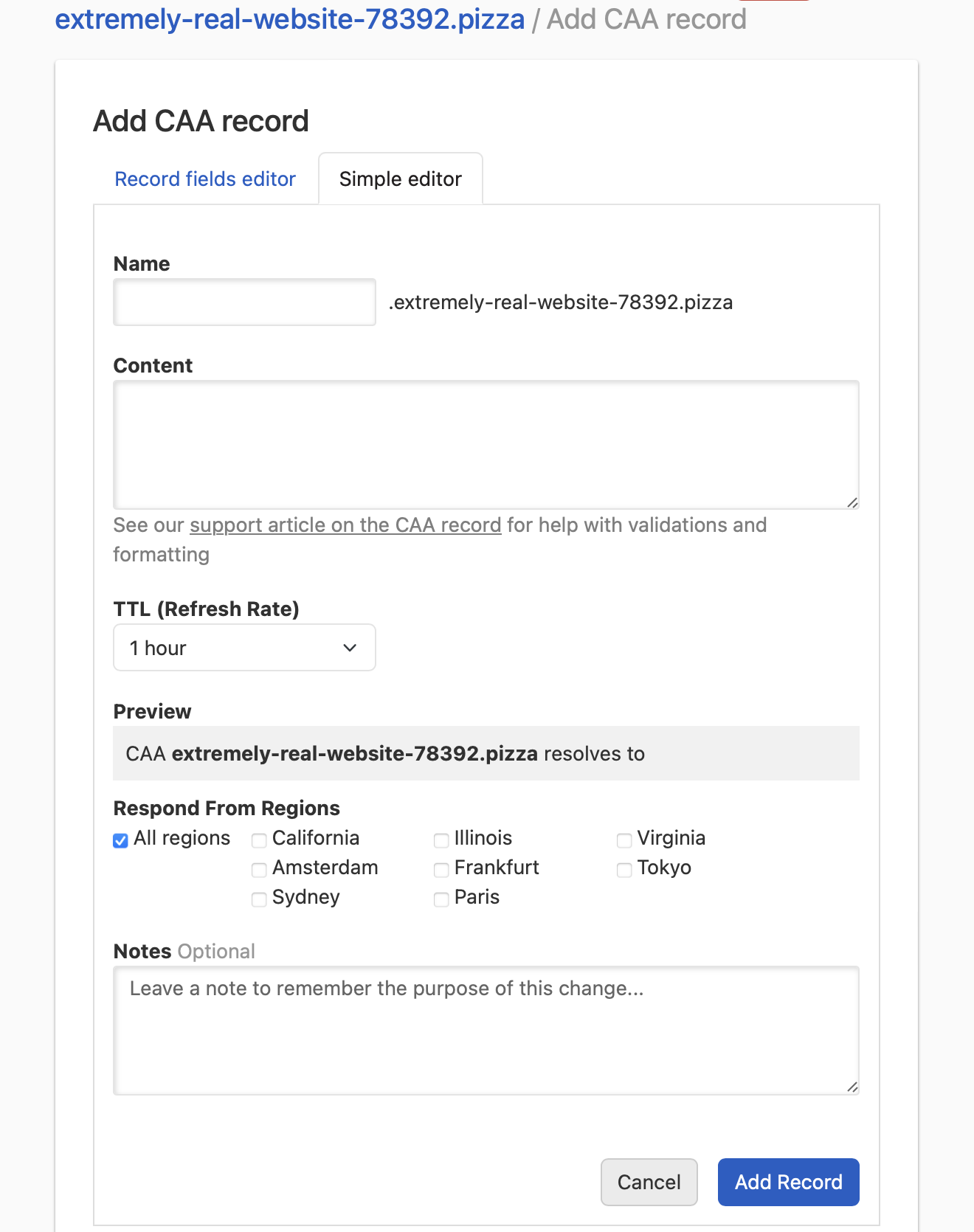
Task: Click the Add Record button
Action: point(788,1182)
